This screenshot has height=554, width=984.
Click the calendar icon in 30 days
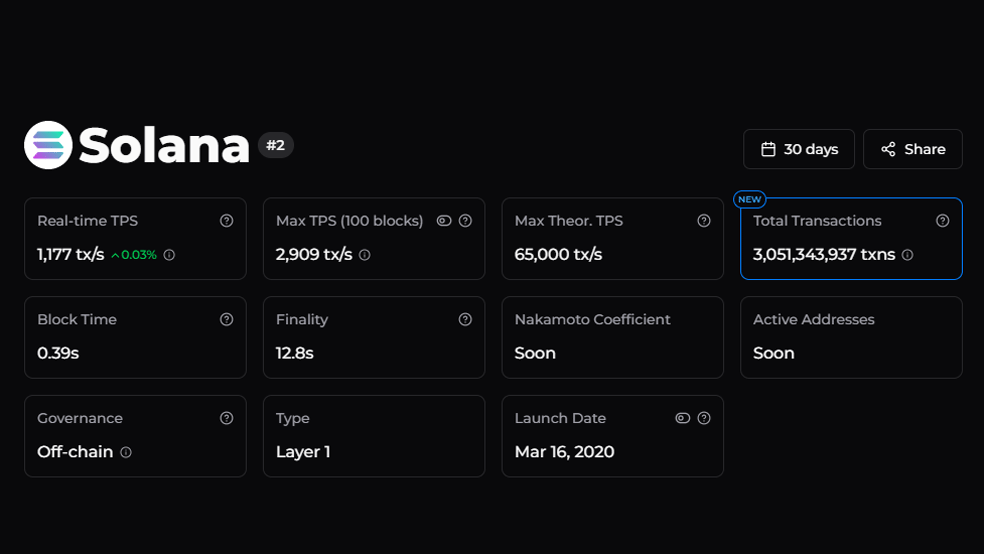pos(768,149)
